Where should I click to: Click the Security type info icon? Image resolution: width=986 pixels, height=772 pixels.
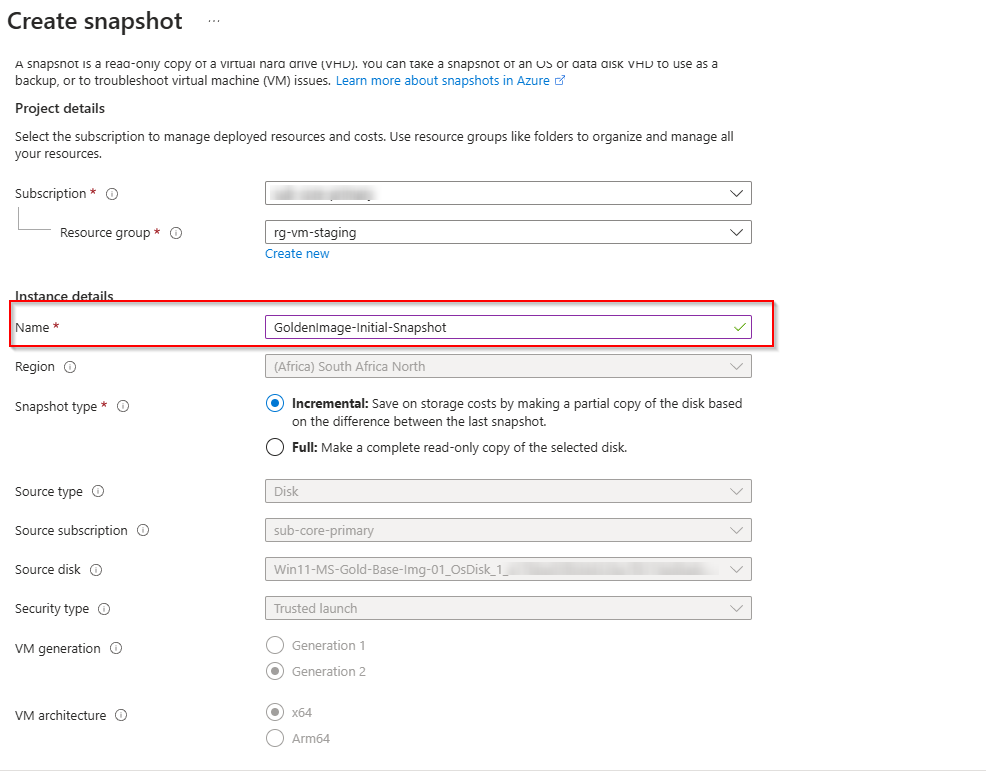(104, 609)
